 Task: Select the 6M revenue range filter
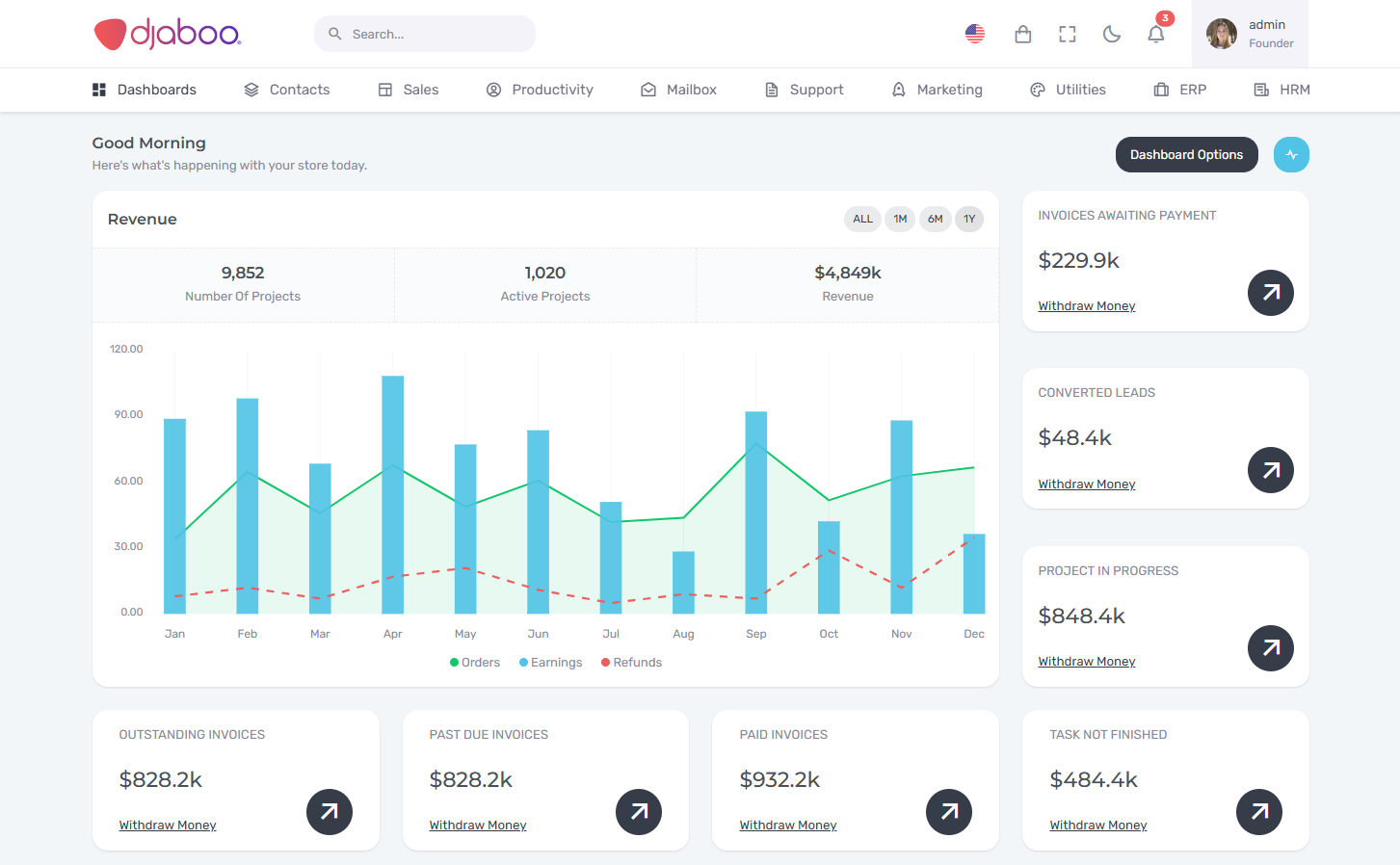935,220
